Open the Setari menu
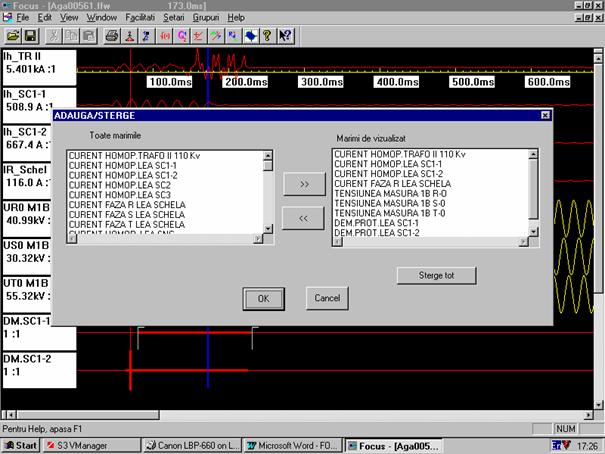605x454 pixels. click(174, 18)
